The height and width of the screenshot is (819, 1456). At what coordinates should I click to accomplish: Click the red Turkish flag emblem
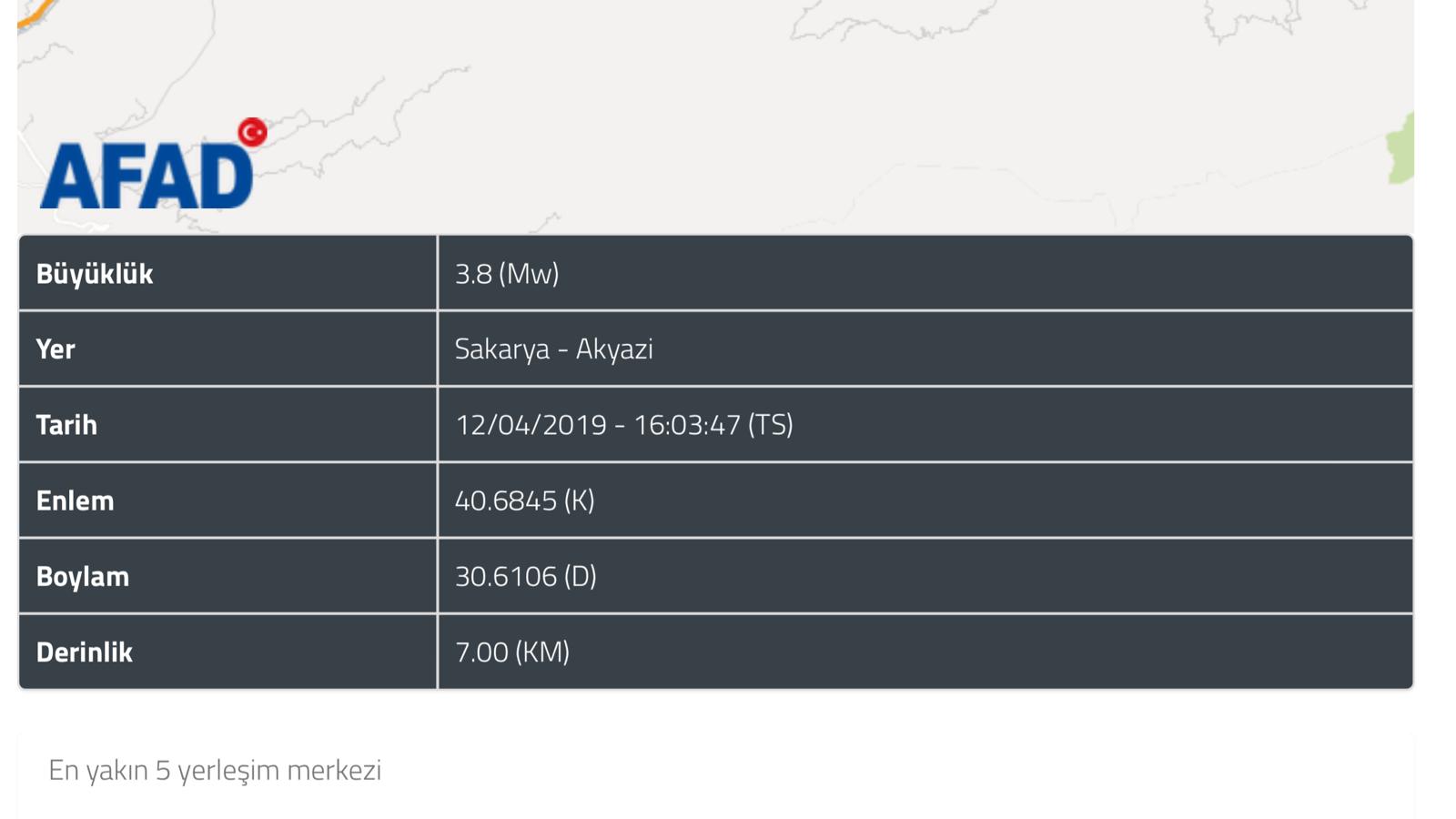pos(252,133)
